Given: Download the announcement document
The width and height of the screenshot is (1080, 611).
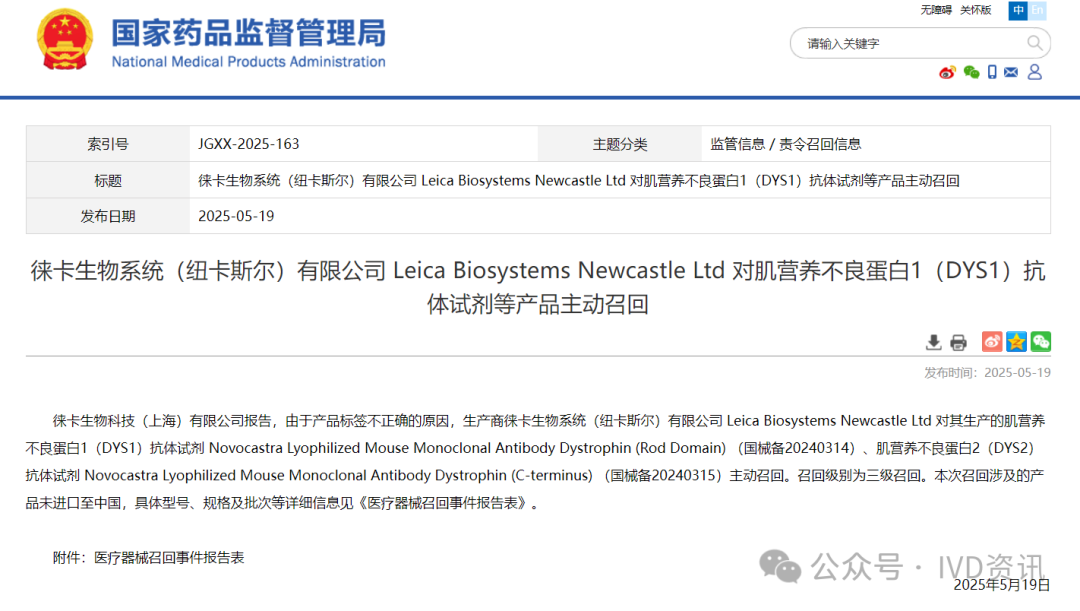Looking at the screenshot, I should 933,341.
